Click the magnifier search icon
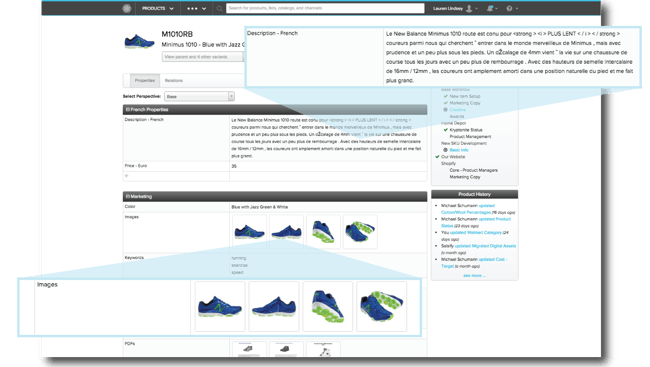650x367 pixels. 219,8
